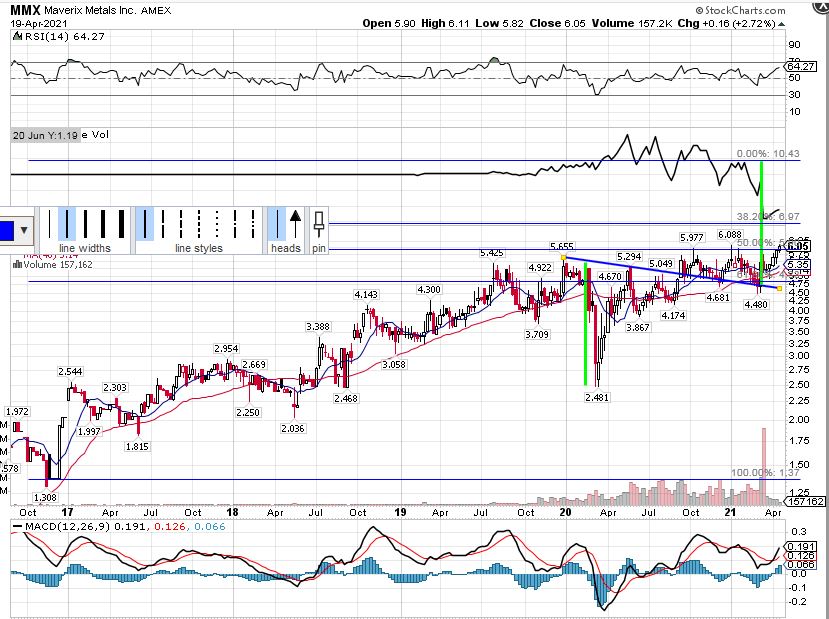Click the 2.036 trough price label
829x619 pixels.
point(292,428)
